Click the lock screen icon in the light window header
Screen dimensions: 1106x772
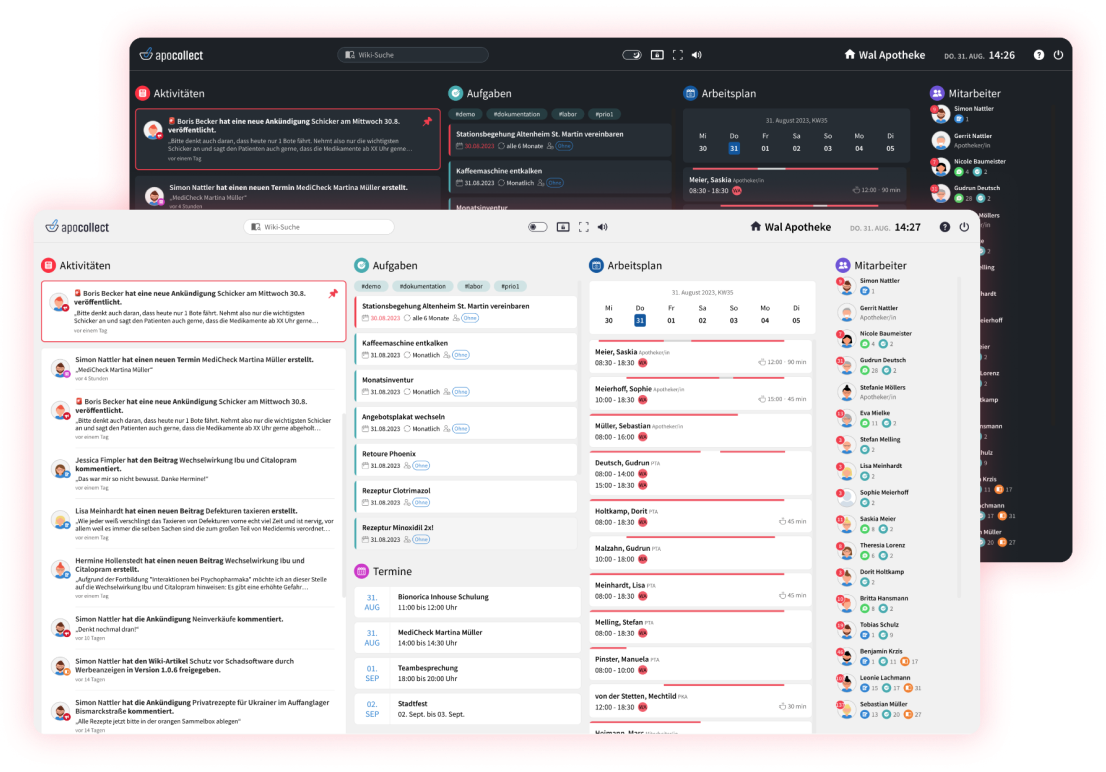click(x=563, y=227)
